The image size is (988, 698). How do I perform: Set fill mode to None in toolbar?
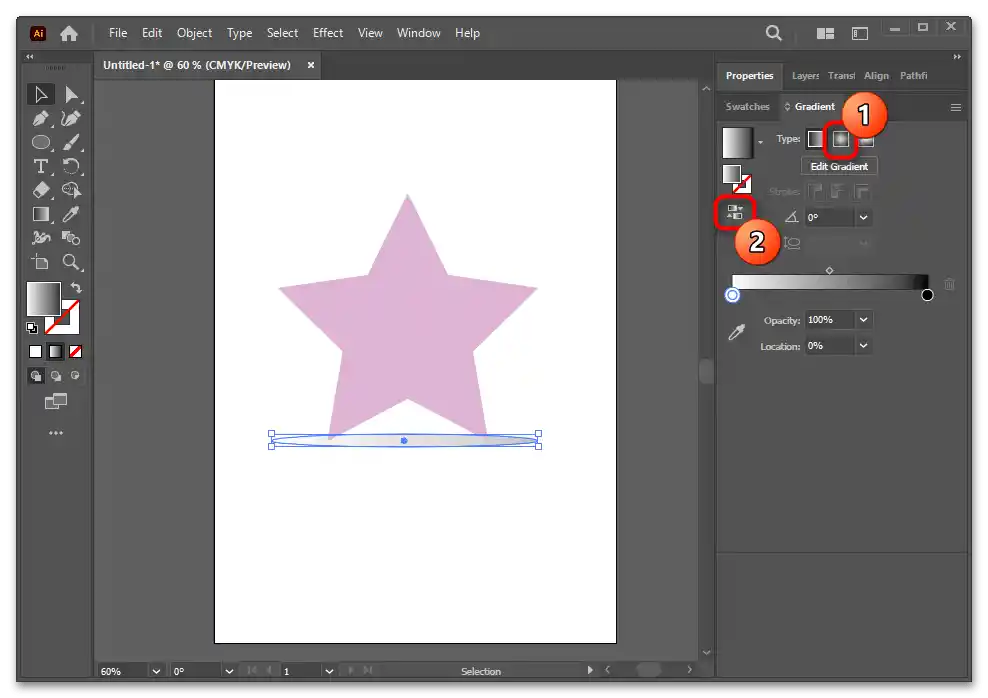click(x=75, y=351)
